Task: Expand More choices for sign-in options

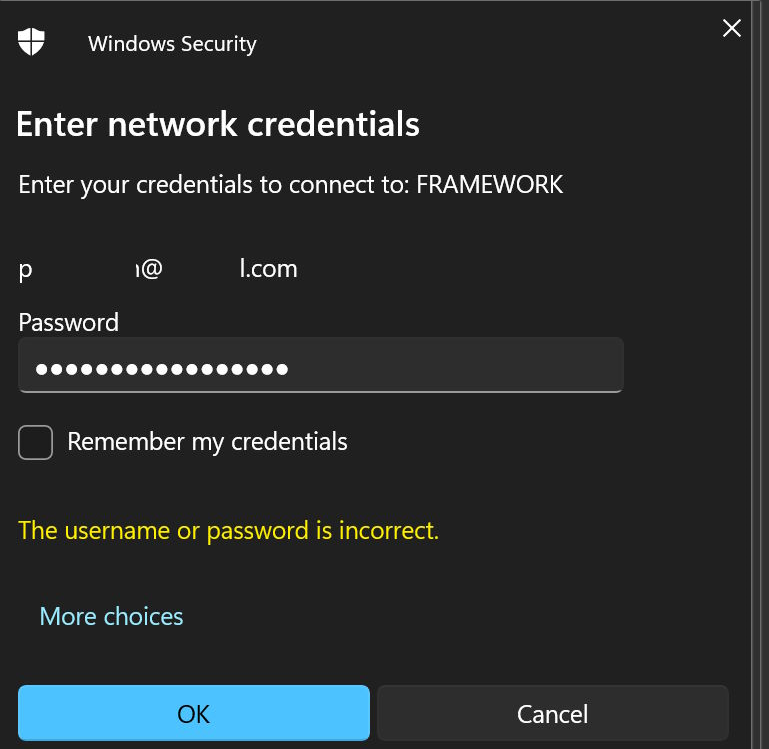Action: tap(111, 616)
